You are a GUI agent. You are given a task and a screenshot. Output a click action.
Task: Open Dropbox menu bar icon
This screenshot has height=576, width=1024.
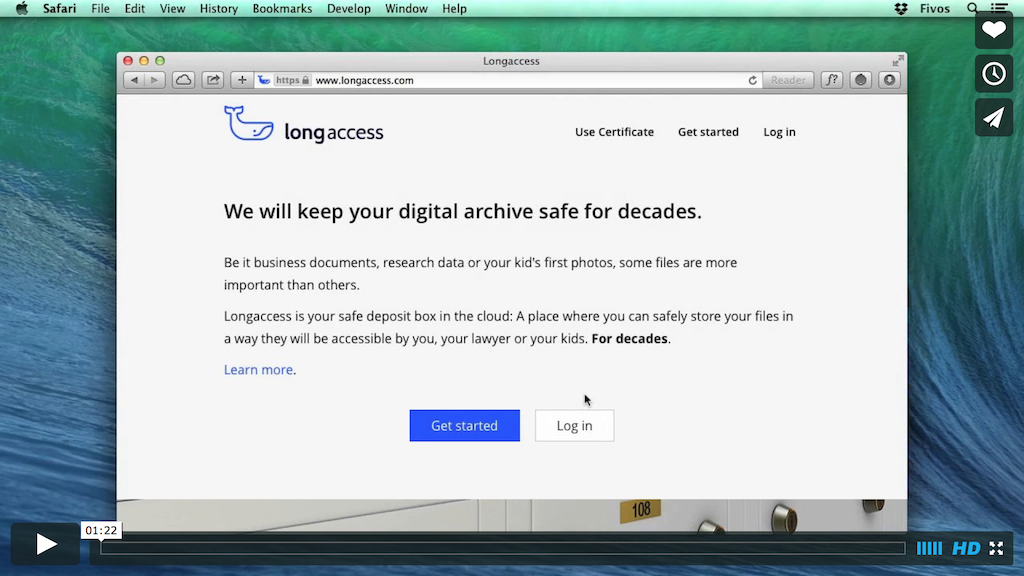click(x=901, y=8)
